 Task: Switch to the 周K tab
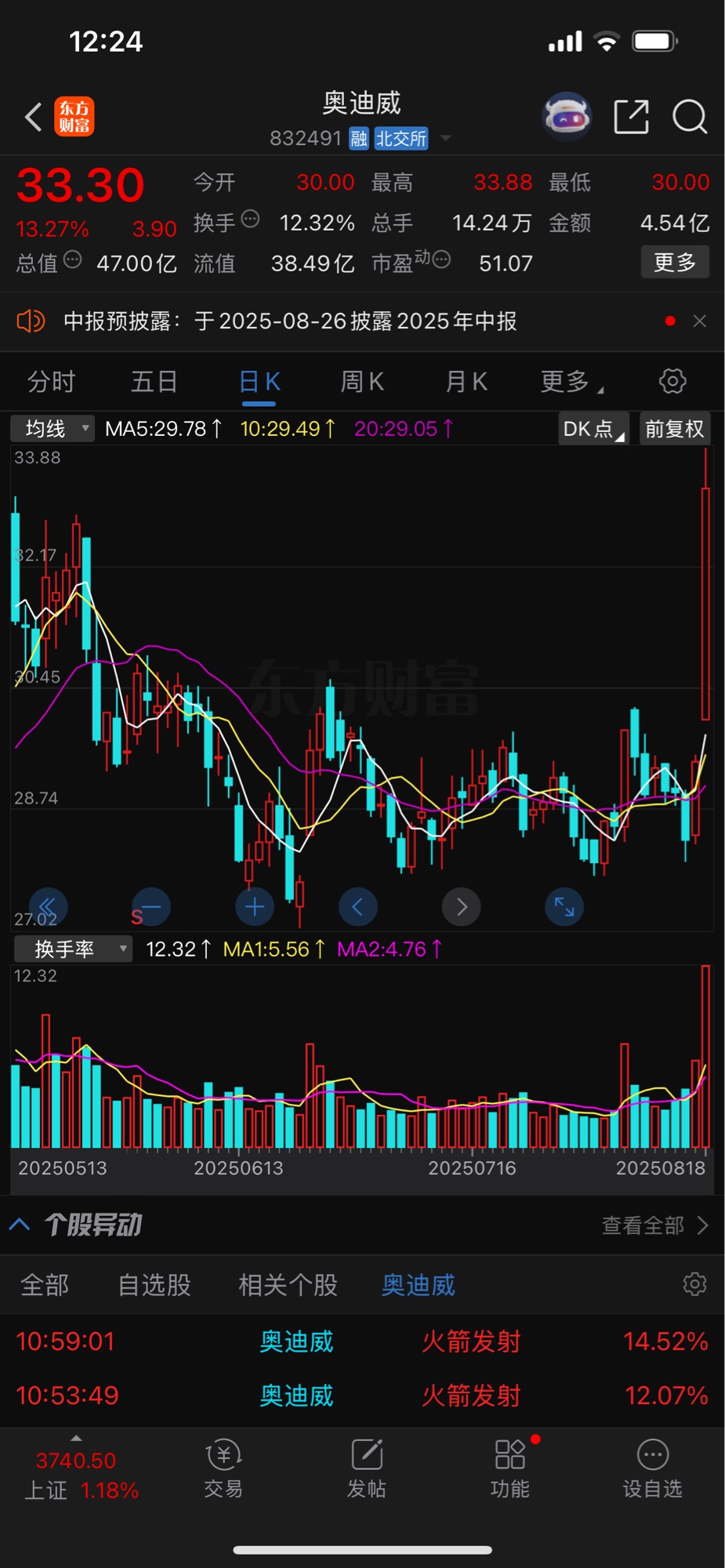point(362,382)
